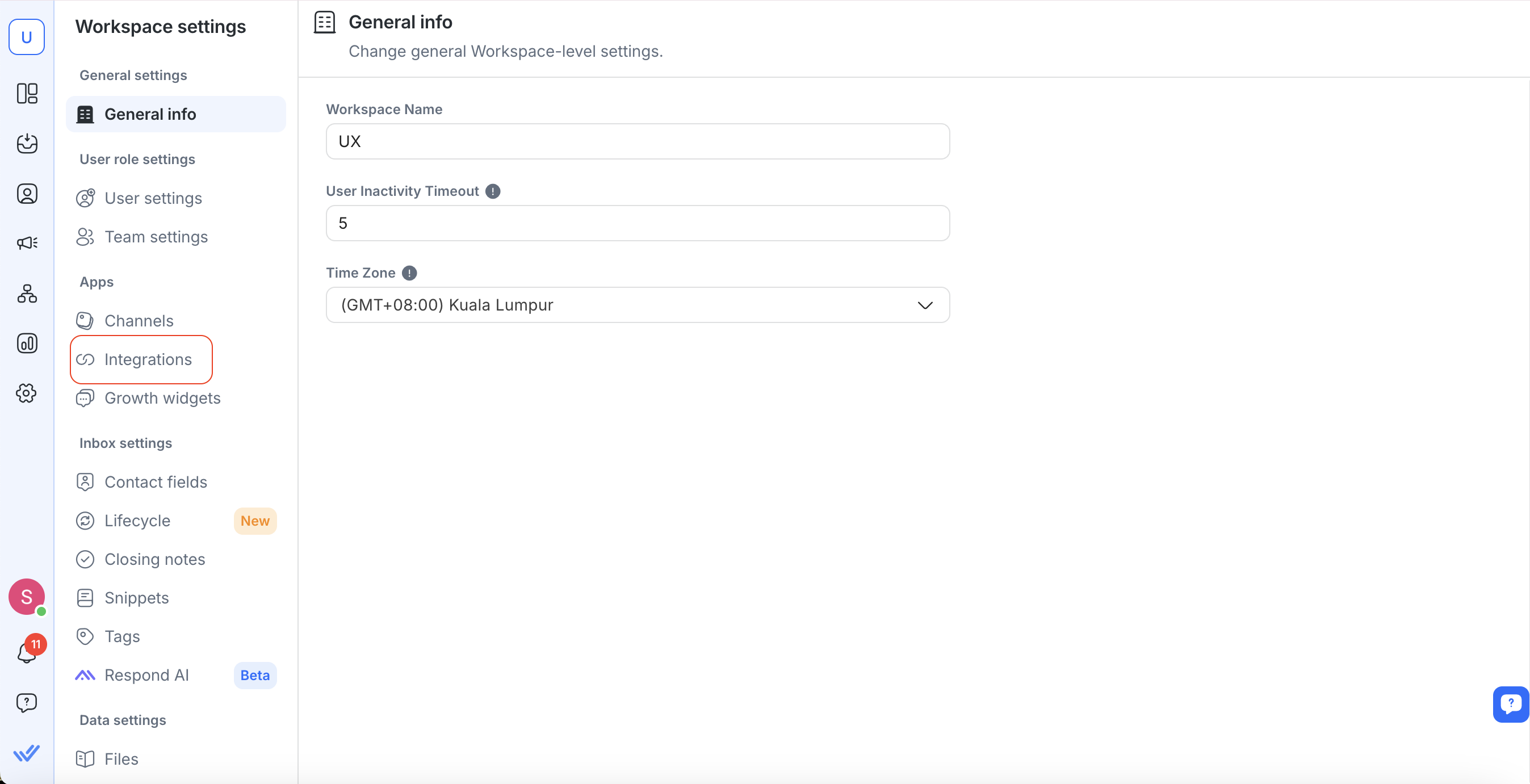This screenshot has height=784, width=1530.
Task: Select Respond AI in sidebar
Action: [x=146, y=676]
